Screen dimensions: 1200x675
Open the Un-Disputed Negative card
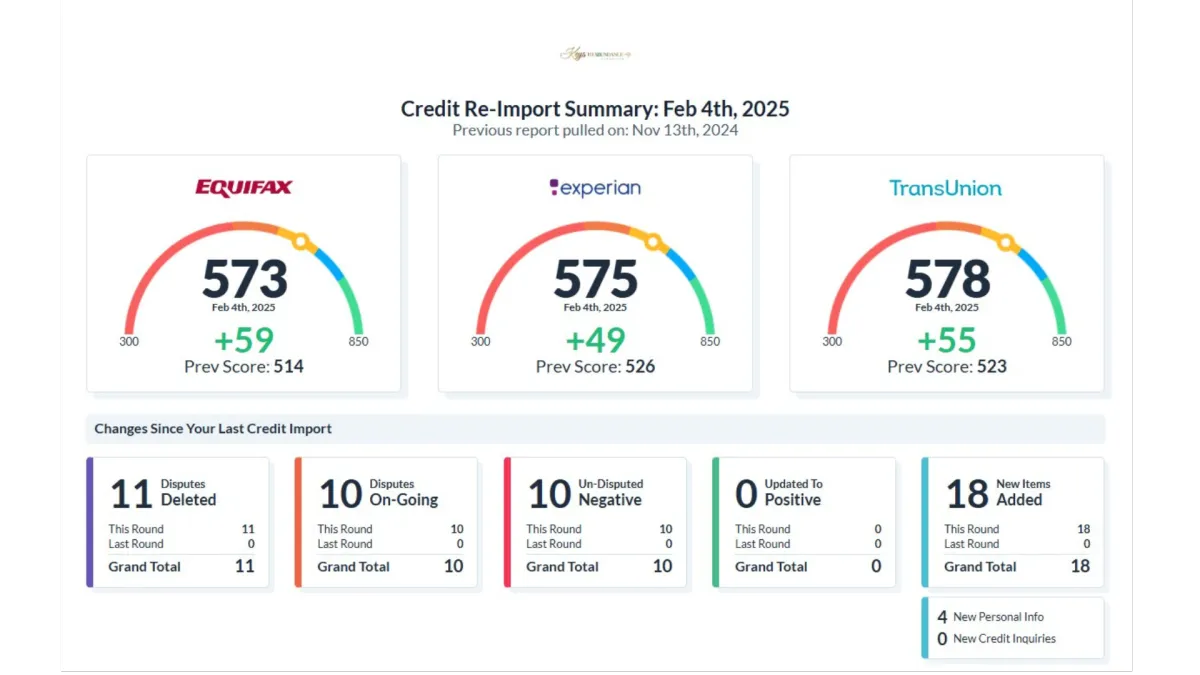pos(595,522)
